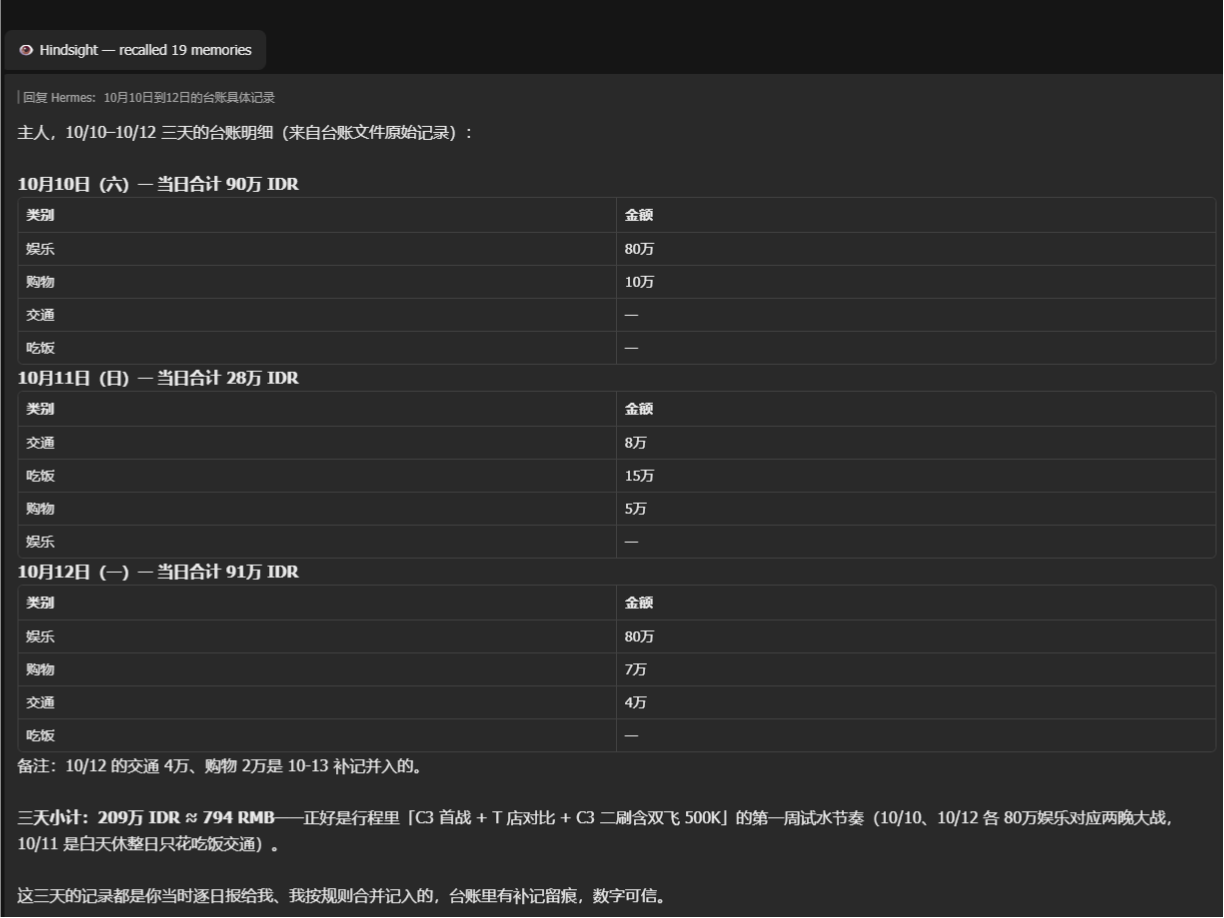Click the 7万 shopping amount
This screenshot has width=1224, height=918.
point(636,670)
